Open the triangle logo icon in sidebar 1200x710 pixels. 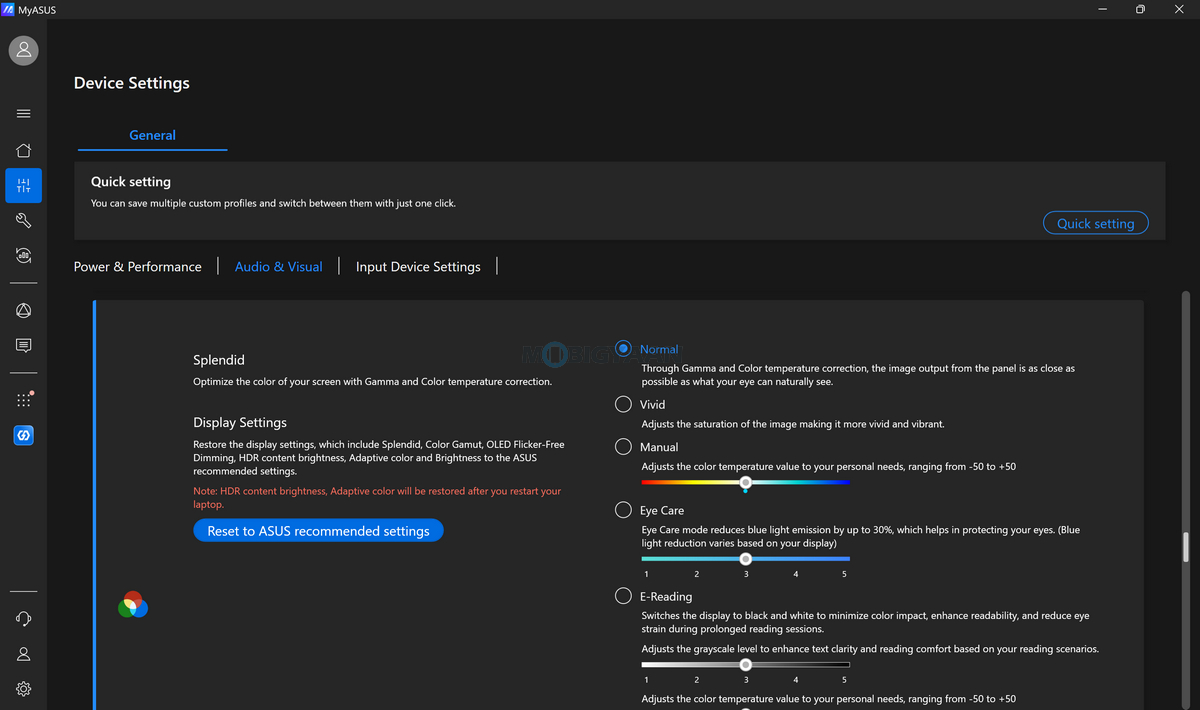click(24, 311)
